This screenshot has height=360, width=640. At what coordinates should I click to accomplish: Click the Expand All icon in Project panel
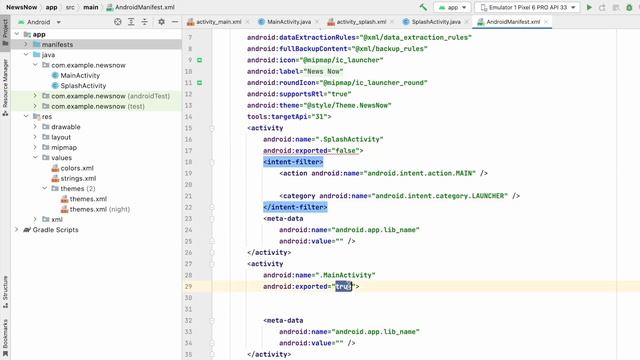click(x=131, y=22)
